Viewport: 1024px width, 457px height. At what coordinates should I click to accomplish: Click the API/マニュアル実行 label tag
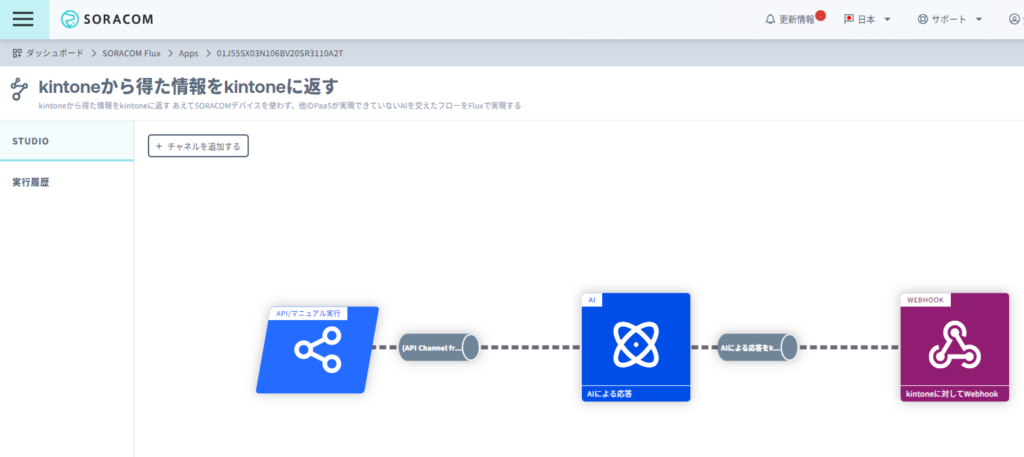(309, 313)
